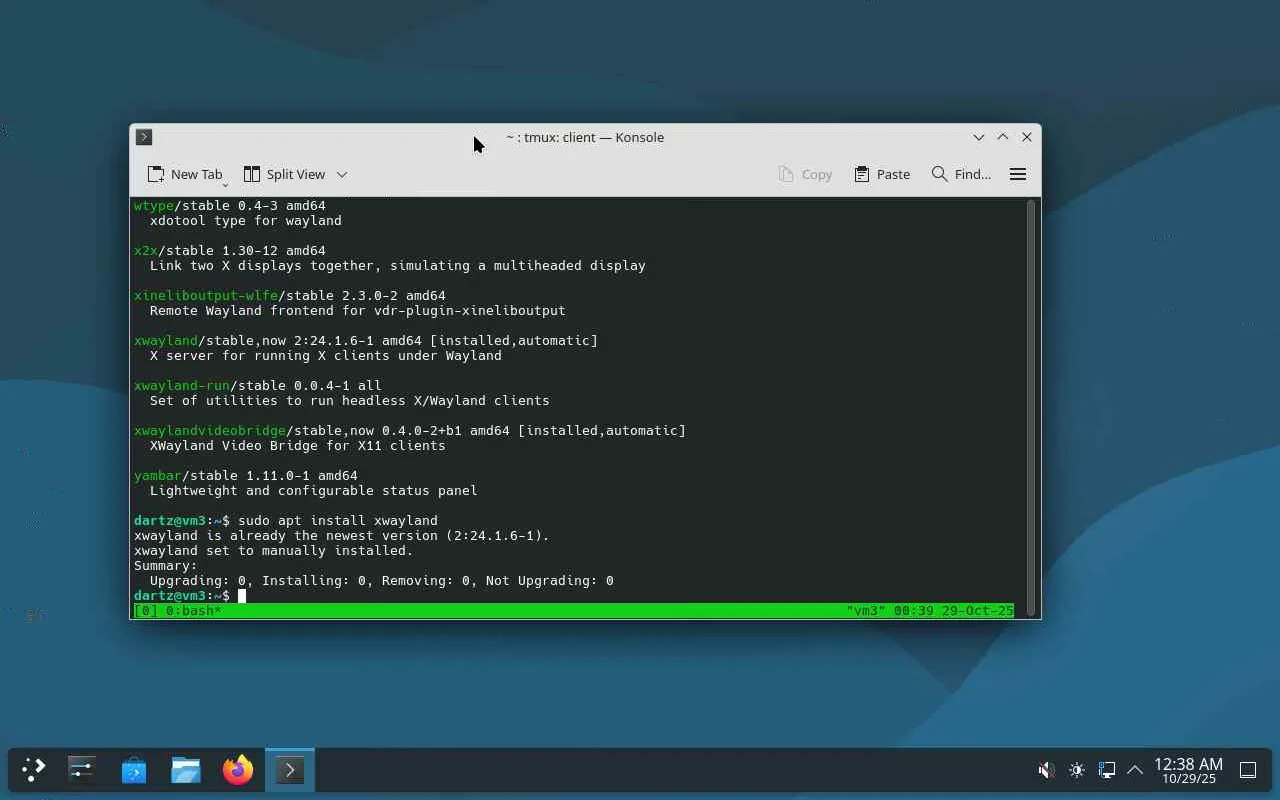Image resolution: width=1280 pixels, height=800 pixels.
Task: Click the Split View button
Action: coord(285,174)
